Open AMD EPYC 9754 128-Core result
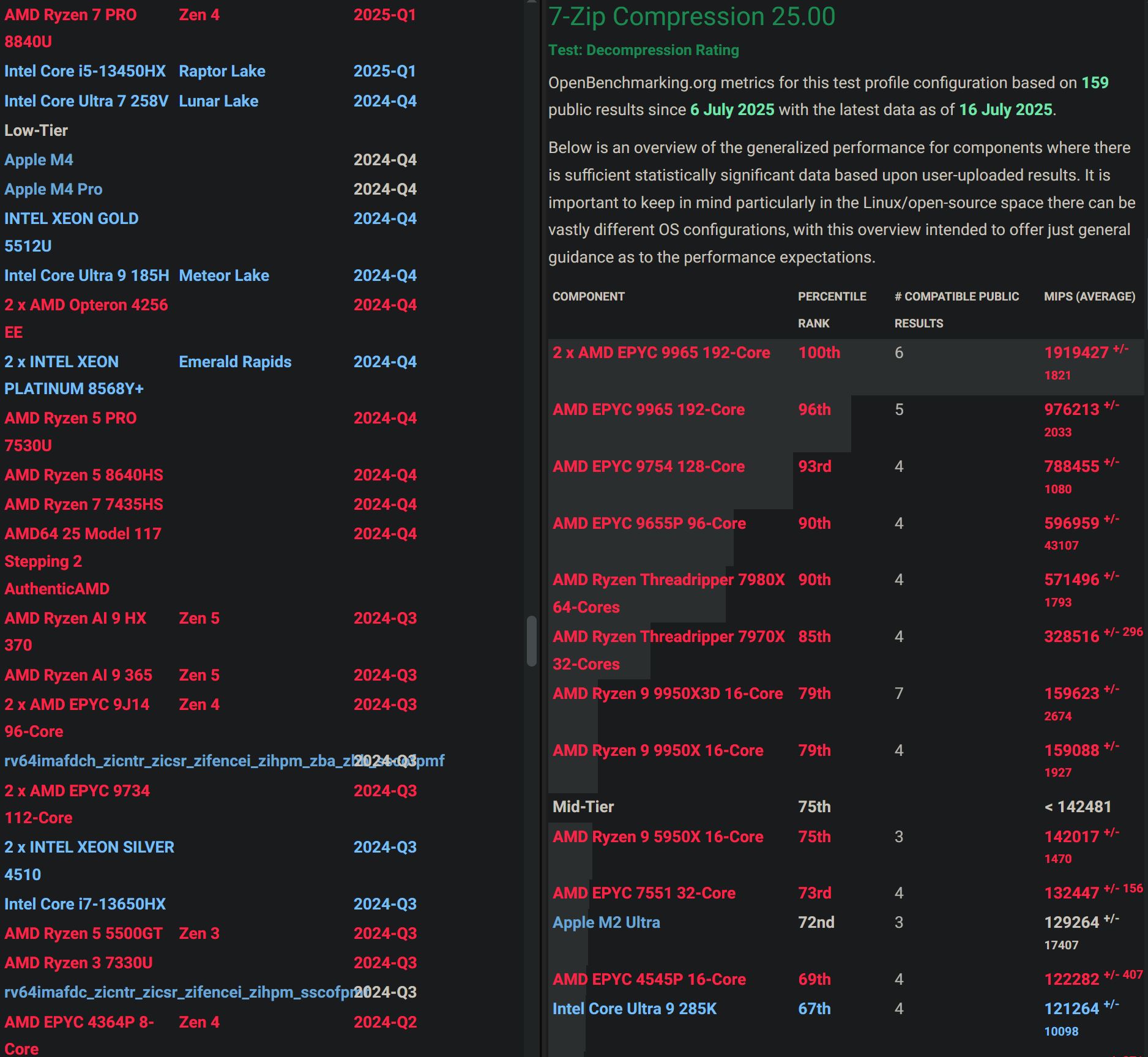The height and width of the screenshot is (1057, 1148). (x=649, y=466)
